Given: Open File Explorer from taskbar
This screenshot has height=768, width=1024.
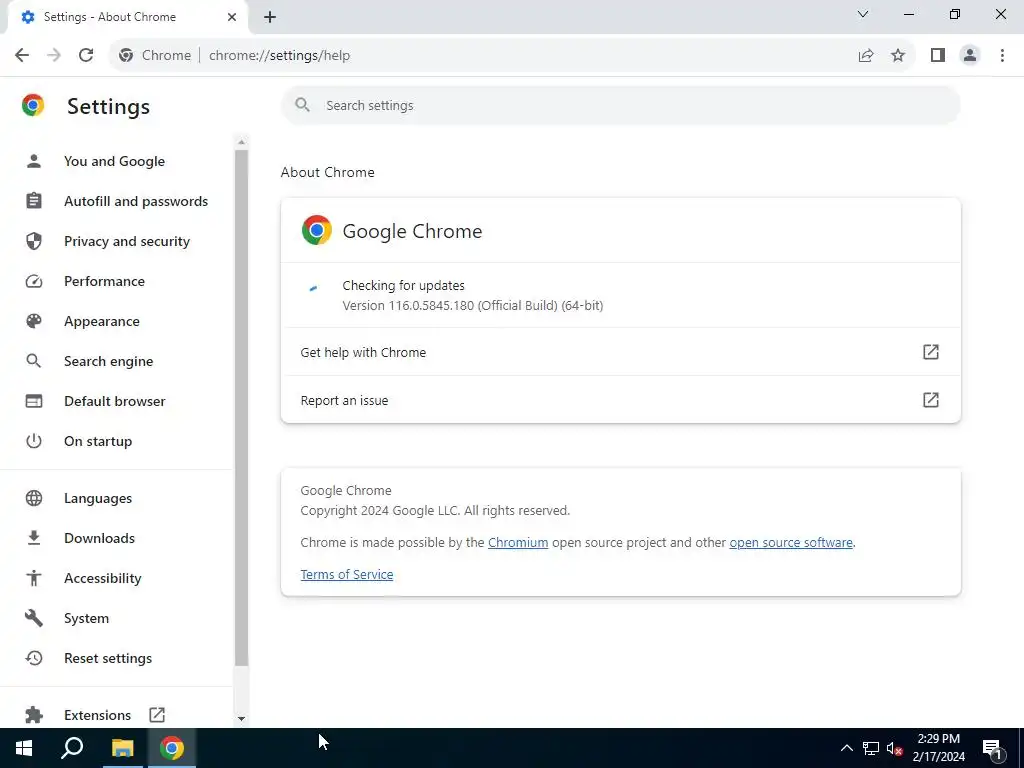Looking at the screenshot, I should 122,748.
